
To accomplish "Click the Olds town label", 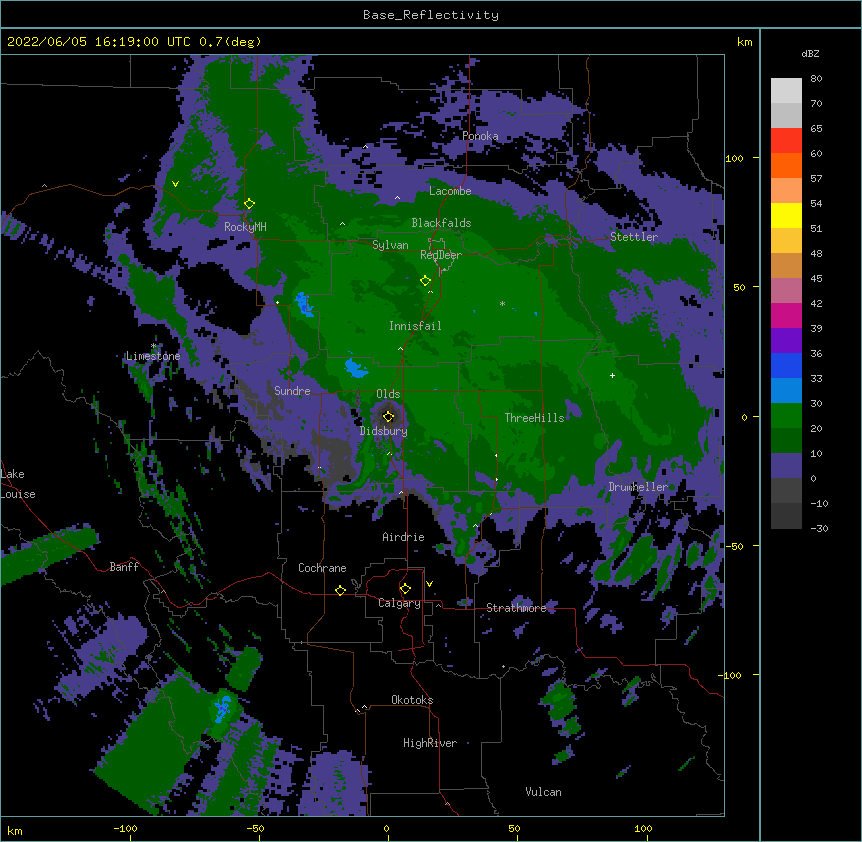I will click(388, 394).
